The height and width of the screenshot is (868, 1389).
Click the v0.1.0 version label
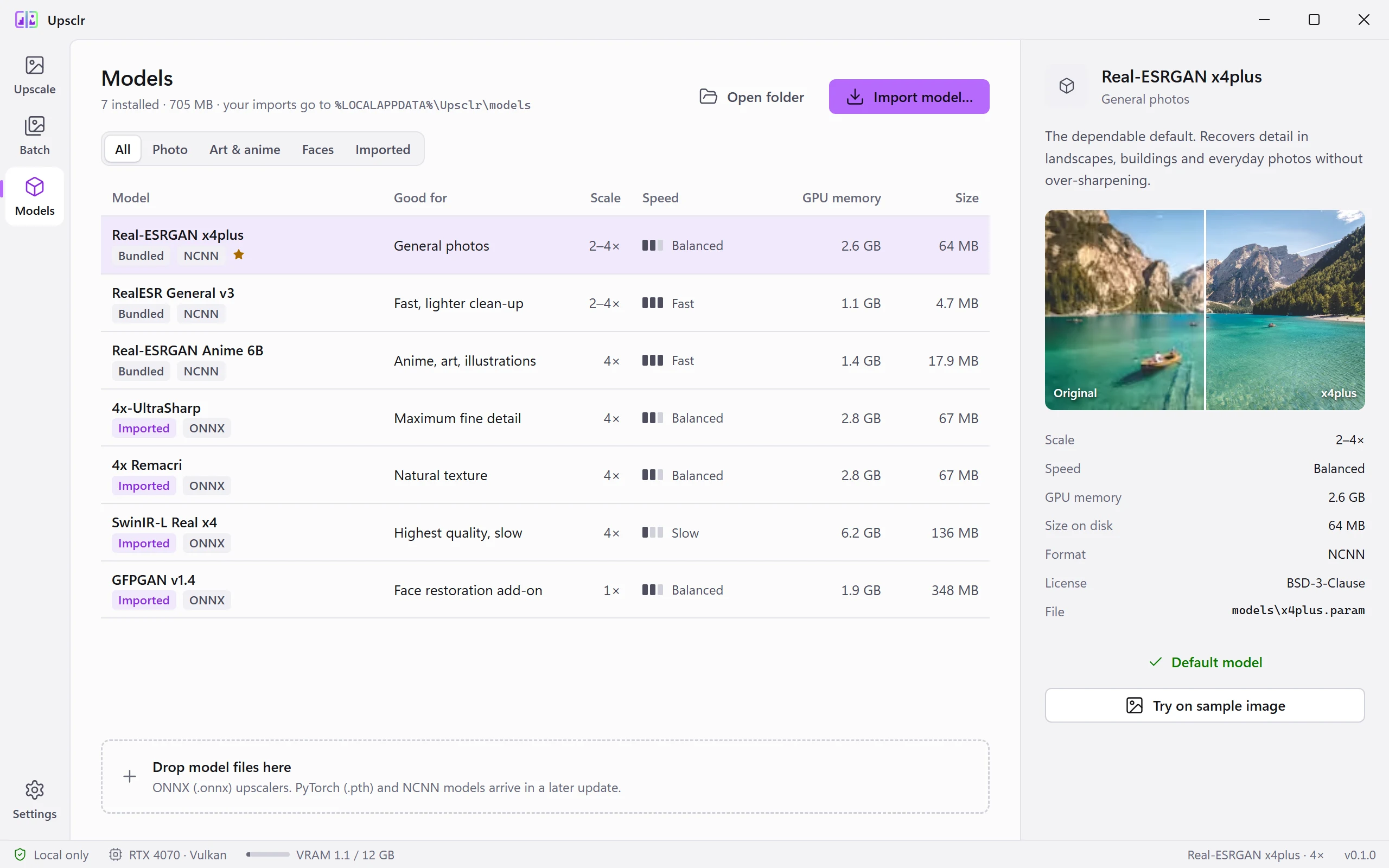pos(1360,855)
